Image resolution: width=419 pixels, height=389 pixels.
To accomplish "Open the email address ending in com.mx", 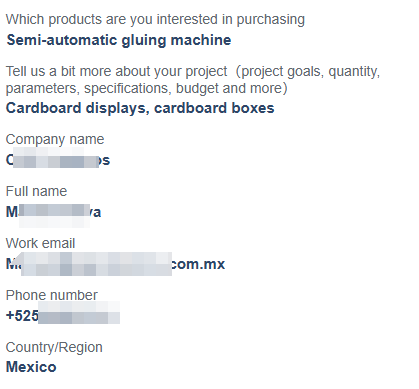I will point(115,264).
